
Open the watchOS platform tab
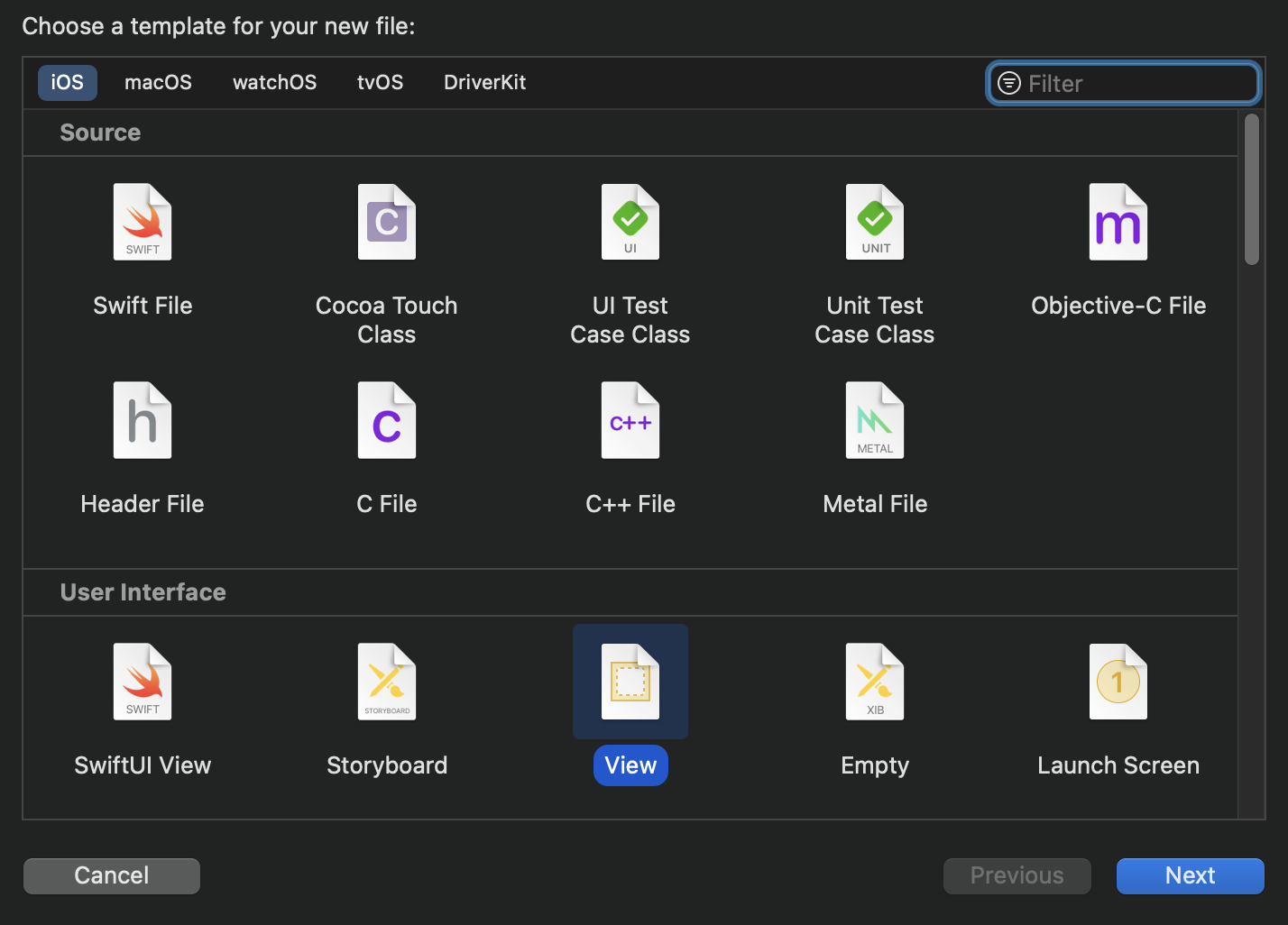[275, 82]
